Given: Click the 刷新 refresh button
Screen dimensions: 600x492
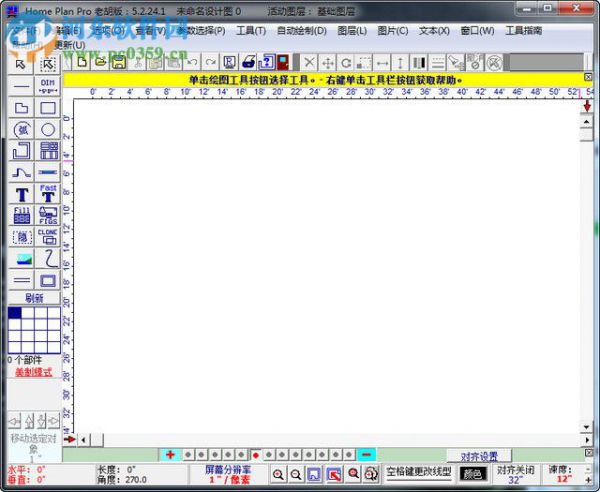Looking at the screenshot, I should pos(34,298).
